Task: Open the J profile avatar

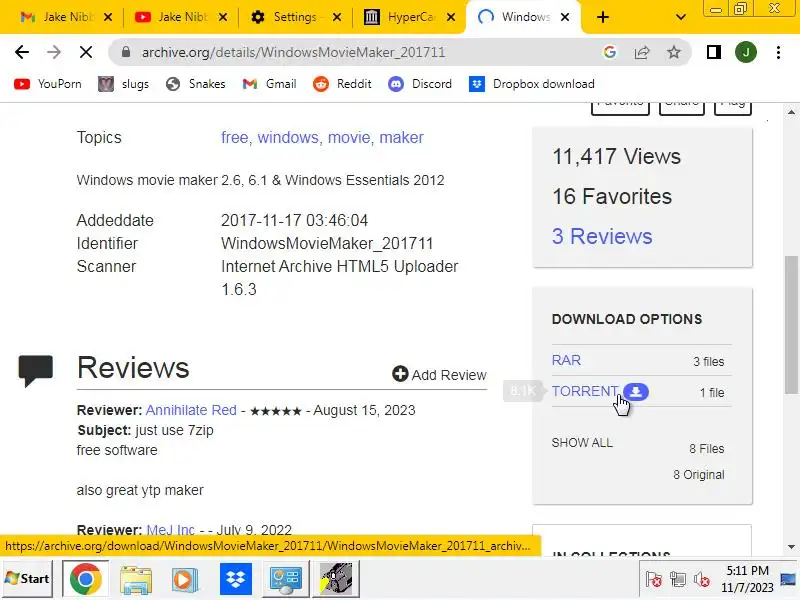Action: (745, 52)
